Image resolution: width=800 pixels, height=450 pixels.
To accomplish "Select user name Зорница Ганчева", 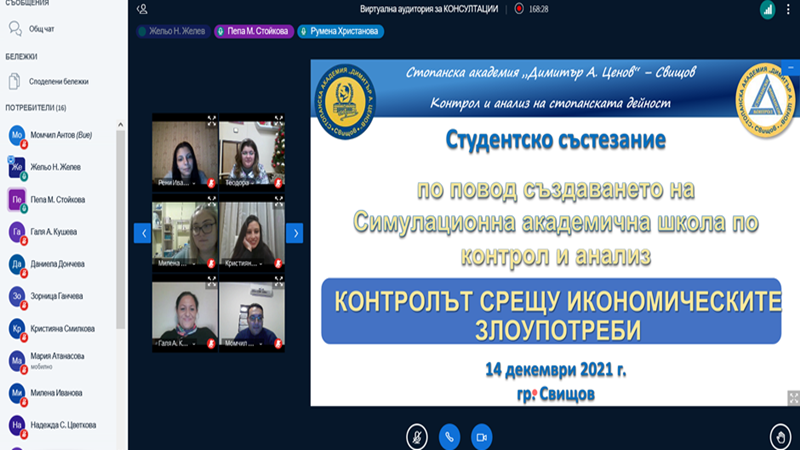I will pyautogui.click(x=57, y=296).
